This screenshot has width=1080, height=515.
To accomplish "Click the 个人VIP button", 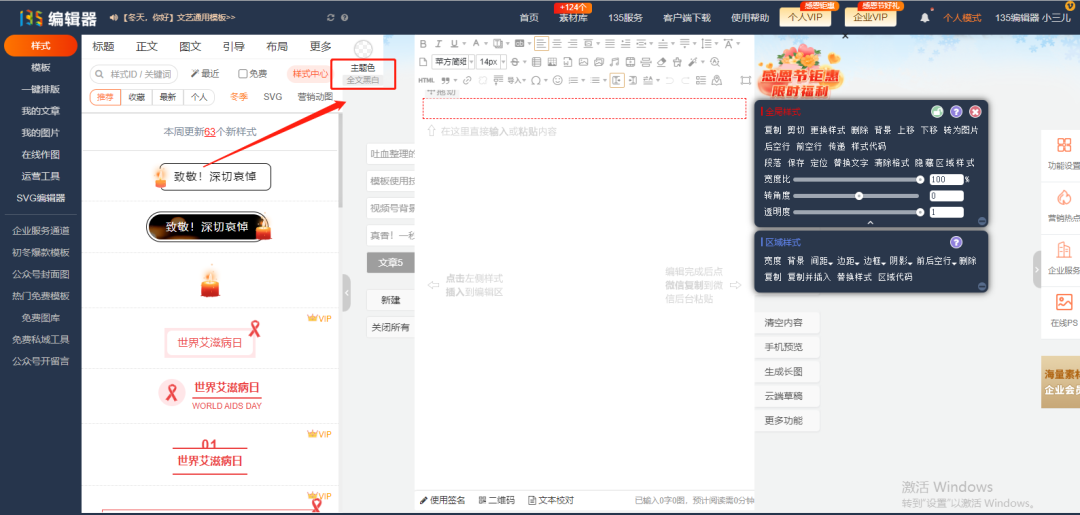I will tap(804, 17).
